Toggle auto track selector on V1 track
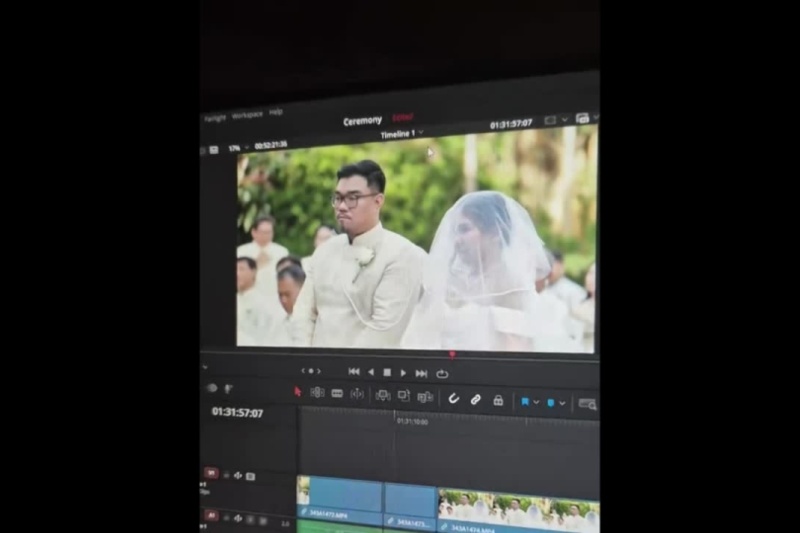This screenshot has width=800, height=533. click(238, 475)
